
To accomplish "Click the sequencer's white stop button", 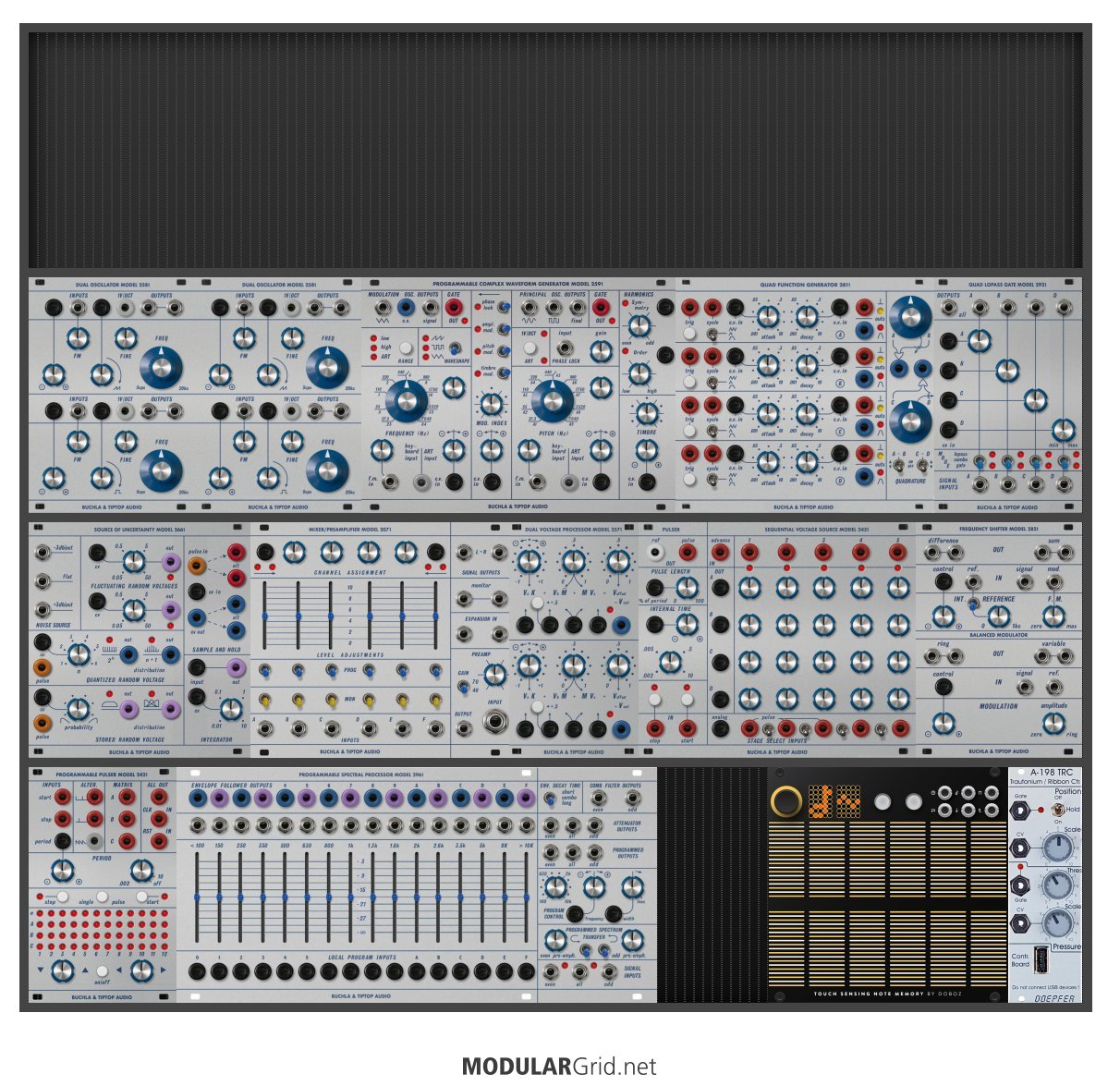I will 655,700.
